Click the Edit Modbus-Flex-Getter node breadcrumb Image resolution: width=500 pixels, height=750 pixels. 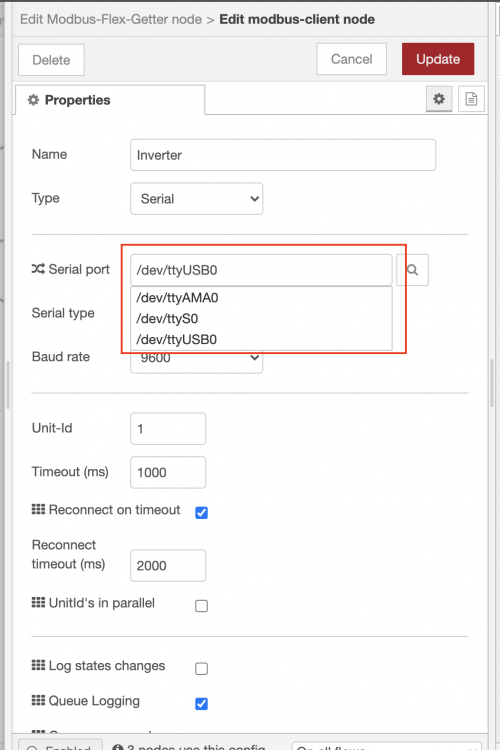[x=111, y=19]
